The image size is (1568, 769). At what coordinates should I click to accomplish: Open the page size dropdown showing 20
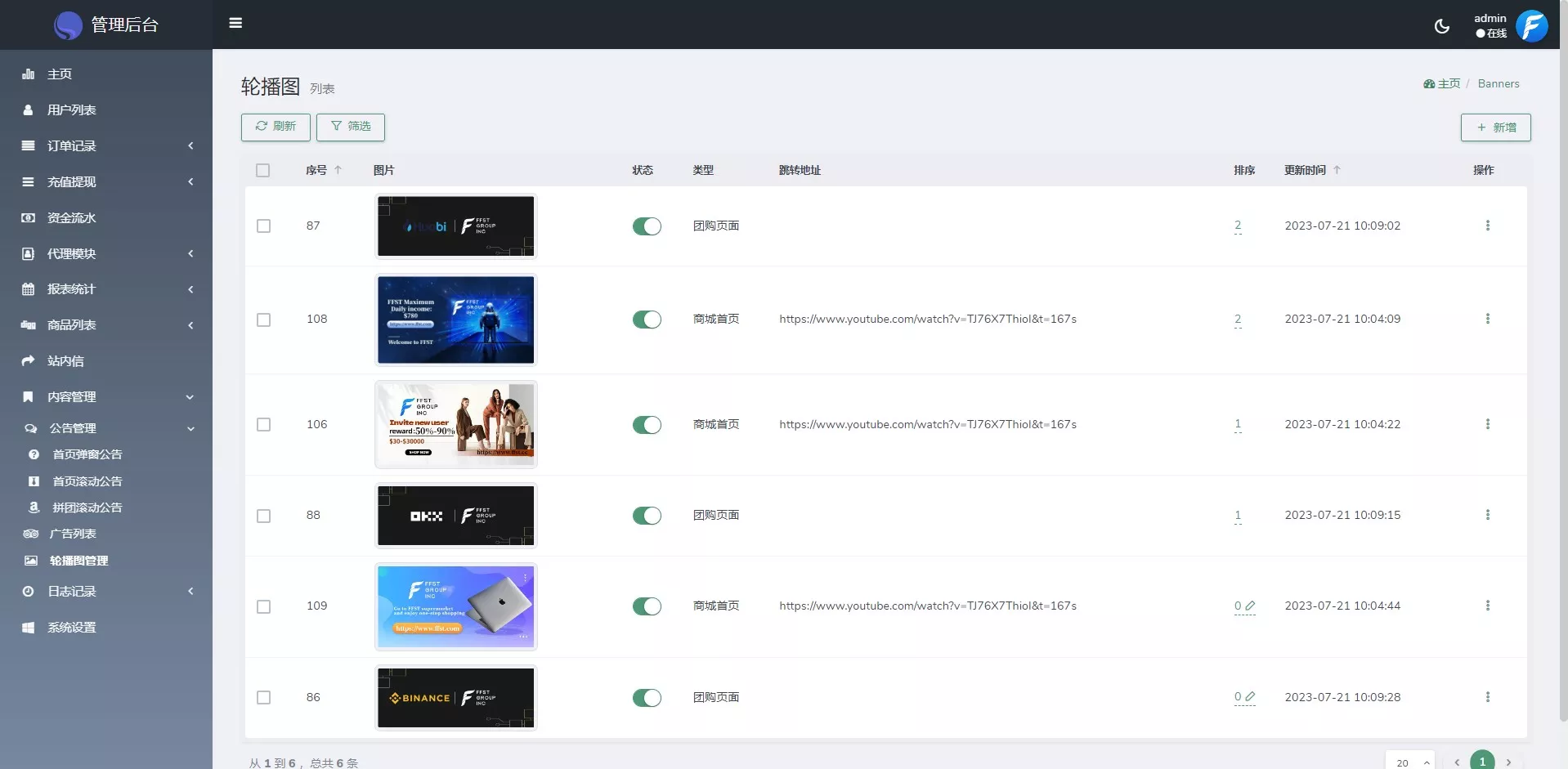[x=1409, y=762]
